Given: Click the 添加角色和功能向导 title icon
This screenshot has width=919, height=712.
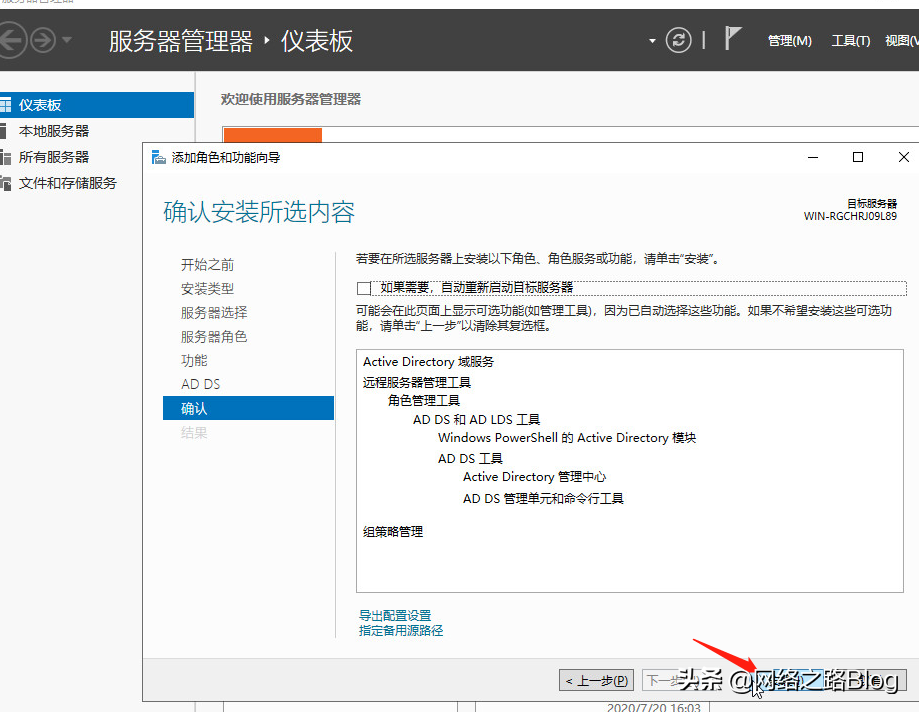Looking at the screenshot, I should pyautogui.click(x=158, y=157).
